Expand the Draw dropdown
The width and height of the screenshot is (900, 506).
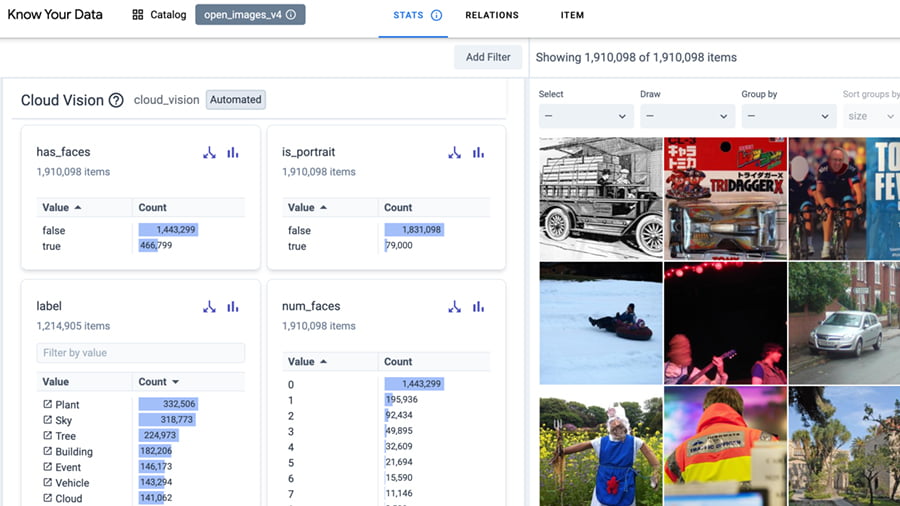click(686, 116)
